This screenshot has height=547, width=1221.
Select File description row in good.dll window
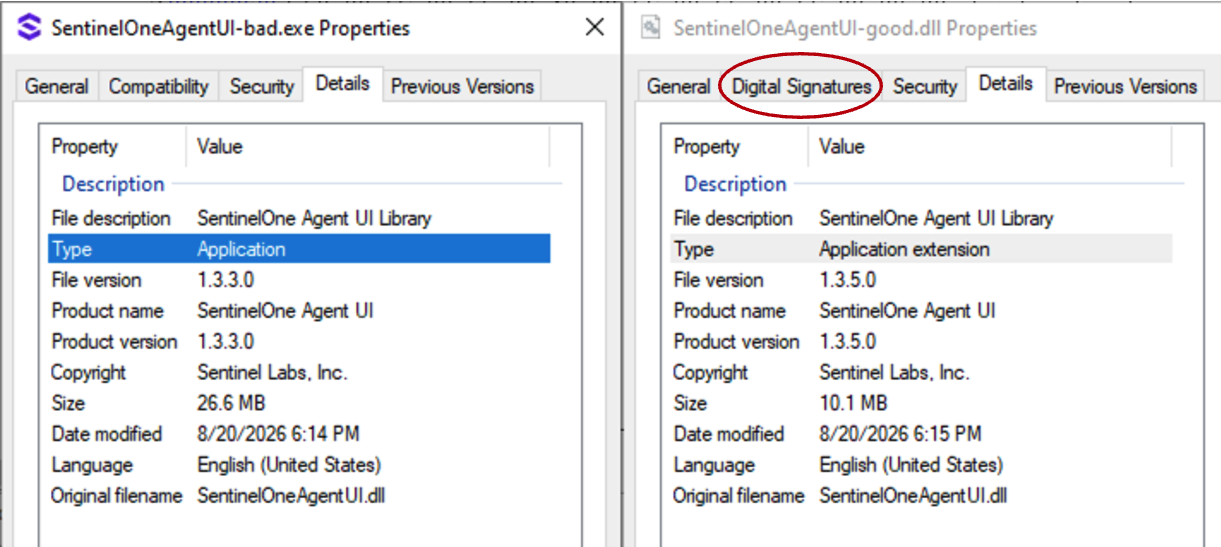[921, 218]
